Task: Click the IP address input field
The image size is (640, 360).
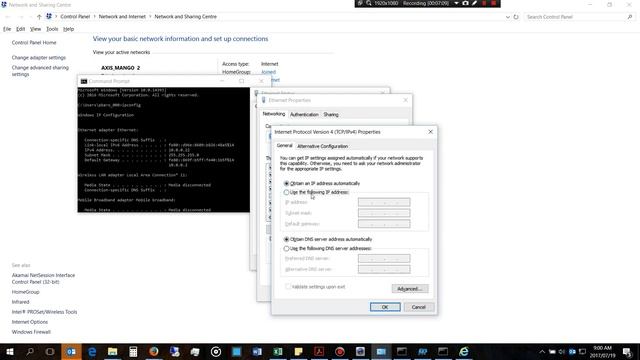Action: (x=384, y=202)
